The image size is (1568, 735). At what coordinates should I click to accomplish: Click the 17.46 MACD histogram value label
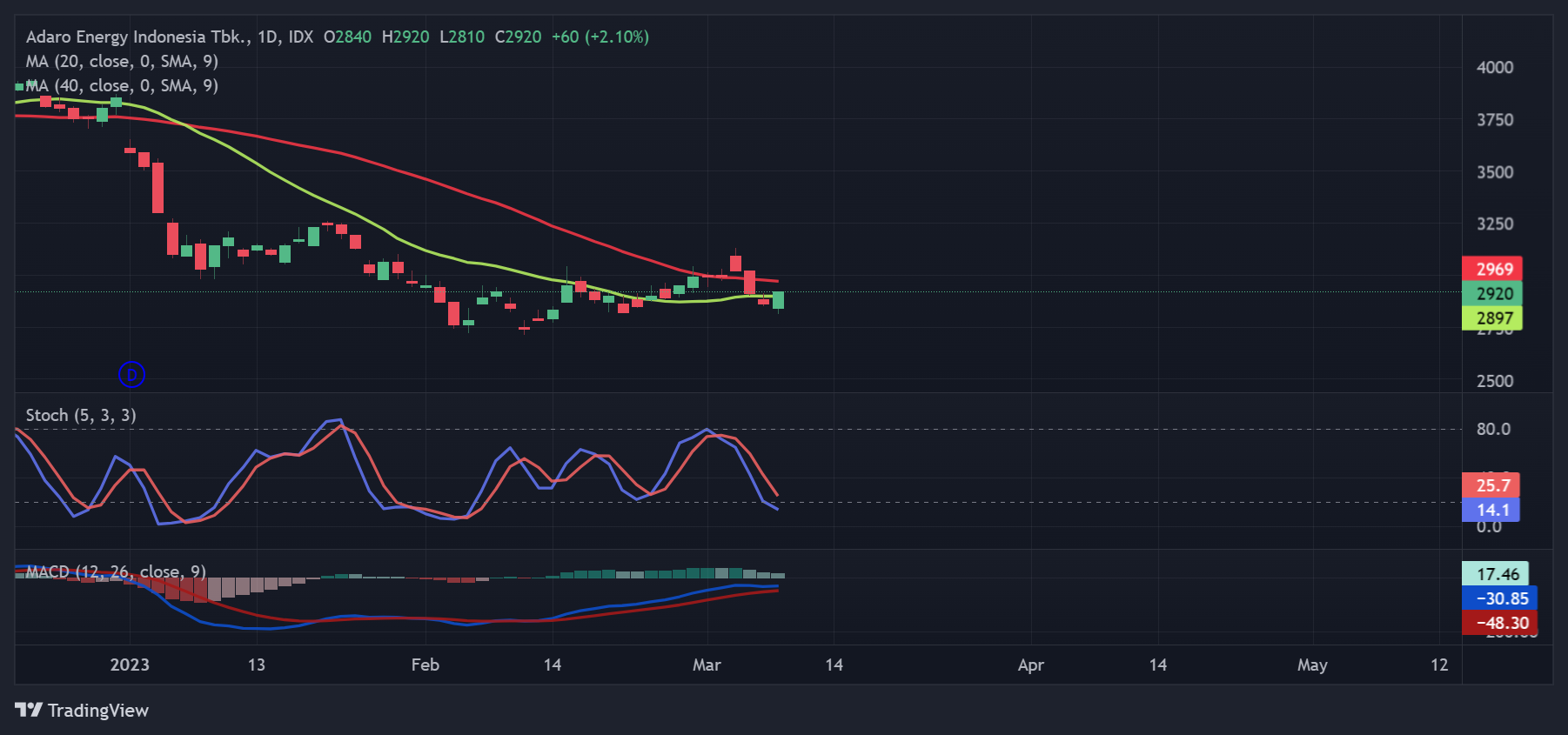coord(1495,574)
